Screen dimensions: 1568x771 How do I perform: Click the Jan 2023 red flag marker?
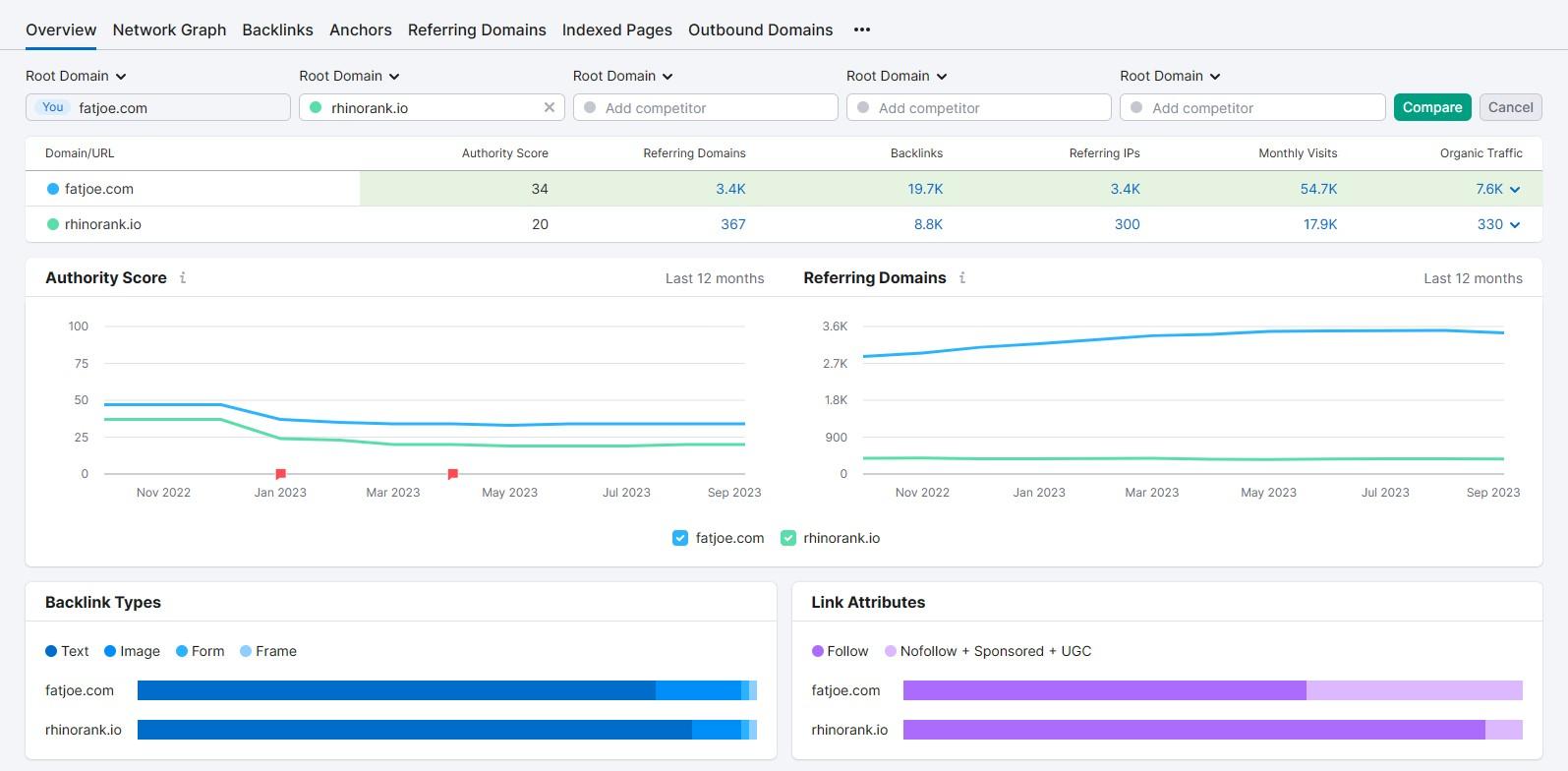tap(281, 474)
